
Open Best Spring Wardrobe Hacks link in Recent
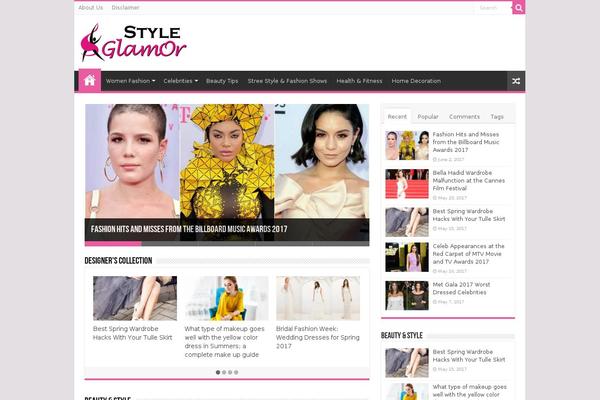coord(469,215)
